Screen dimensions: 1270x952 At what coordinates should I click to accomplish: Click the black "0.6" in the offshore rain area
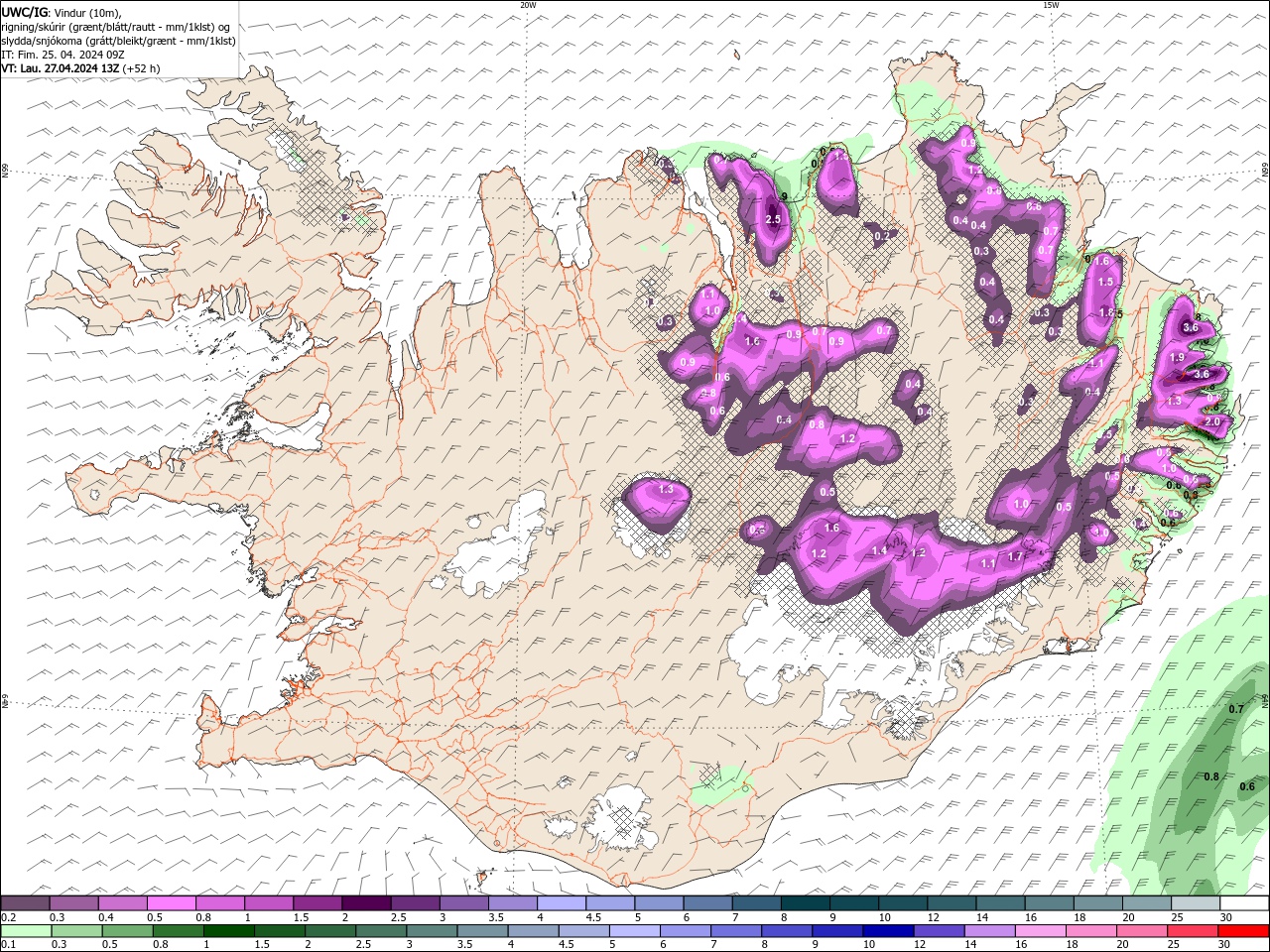tap(1247, 786)
